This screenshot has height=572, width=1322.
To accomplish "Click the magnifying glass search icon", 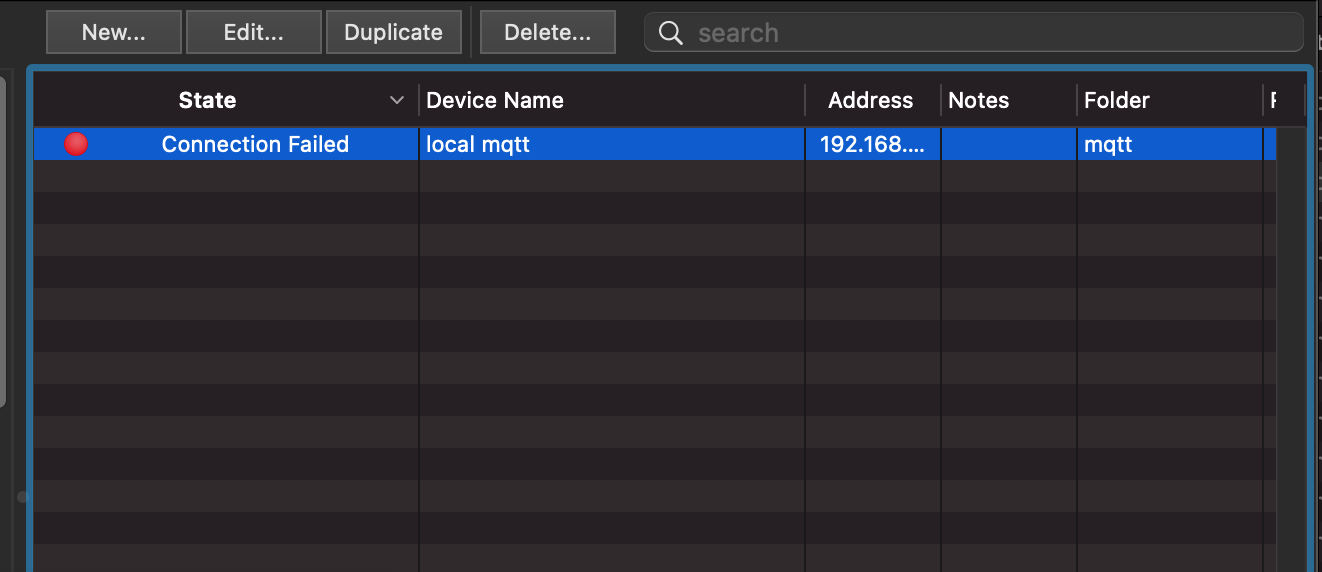I will click(671, 33).
